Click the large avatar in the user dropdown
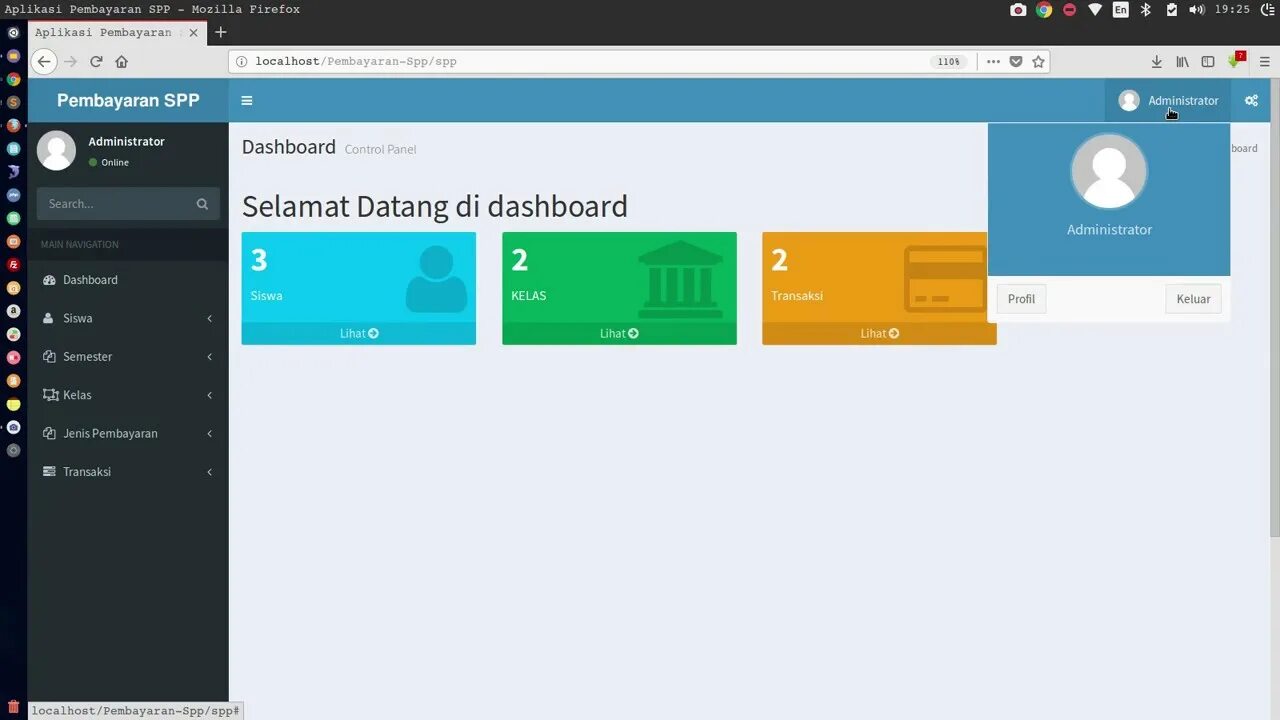This screenshot has height=720, width=1280. click(1109, 172)
